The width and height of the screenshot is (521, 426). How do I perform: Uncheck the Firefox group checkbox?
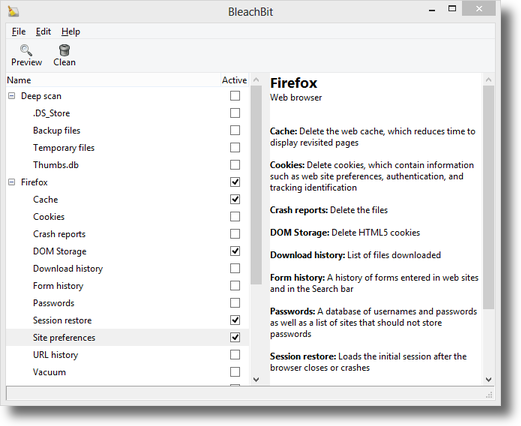tap(235, 182)
